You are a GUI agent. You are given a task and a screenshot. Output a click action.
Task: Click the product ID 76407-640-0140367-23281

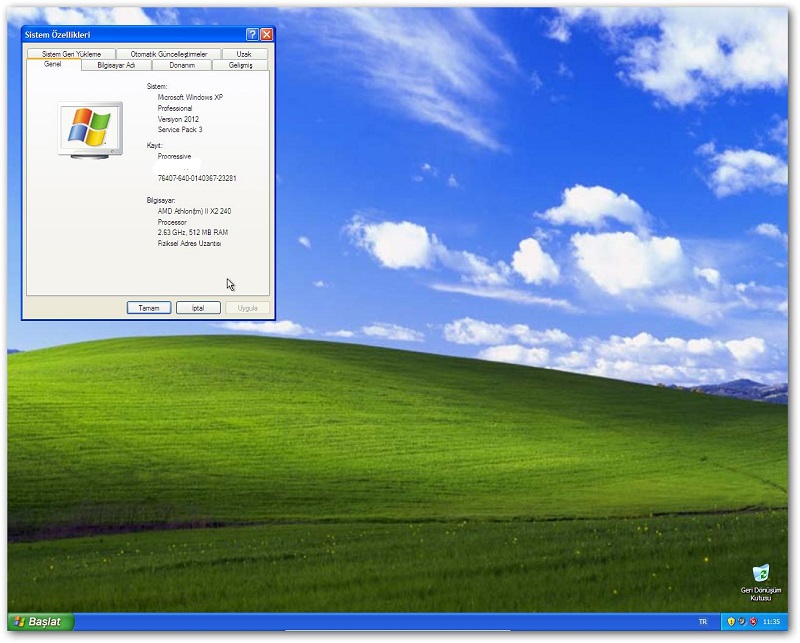coord(197,178)
